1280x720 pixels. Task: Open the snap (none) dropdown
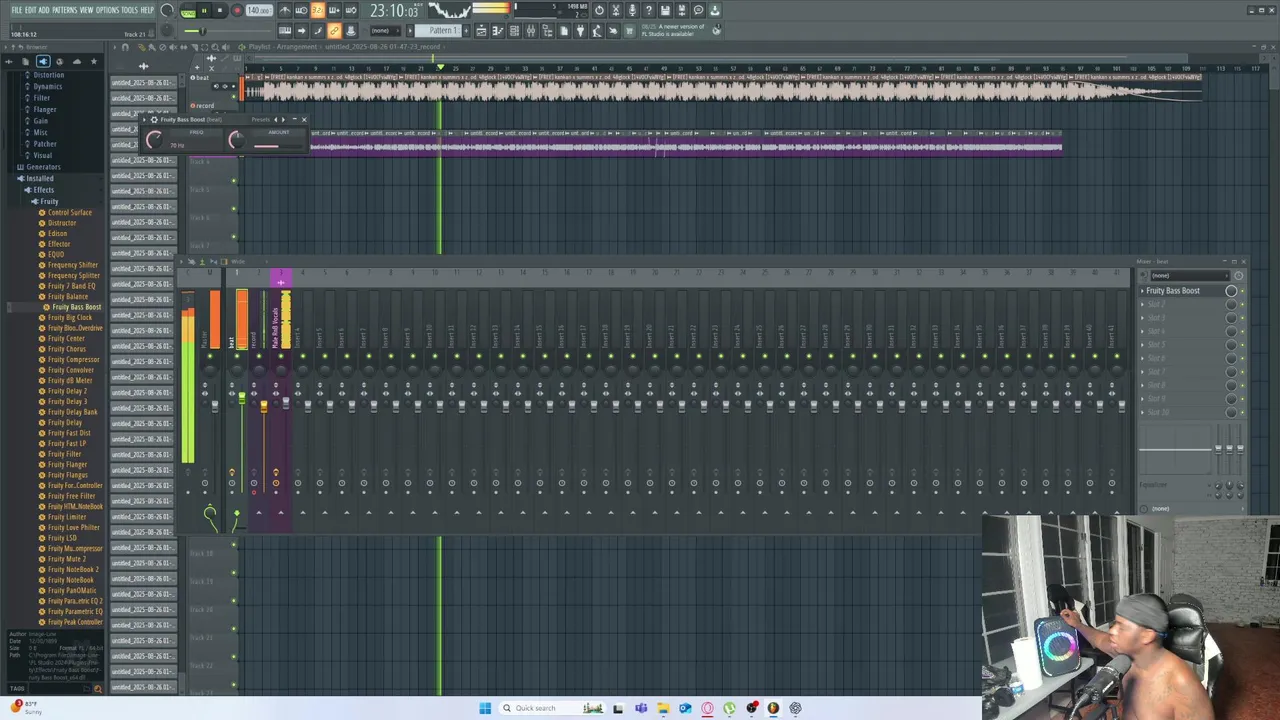coord(385,30)
